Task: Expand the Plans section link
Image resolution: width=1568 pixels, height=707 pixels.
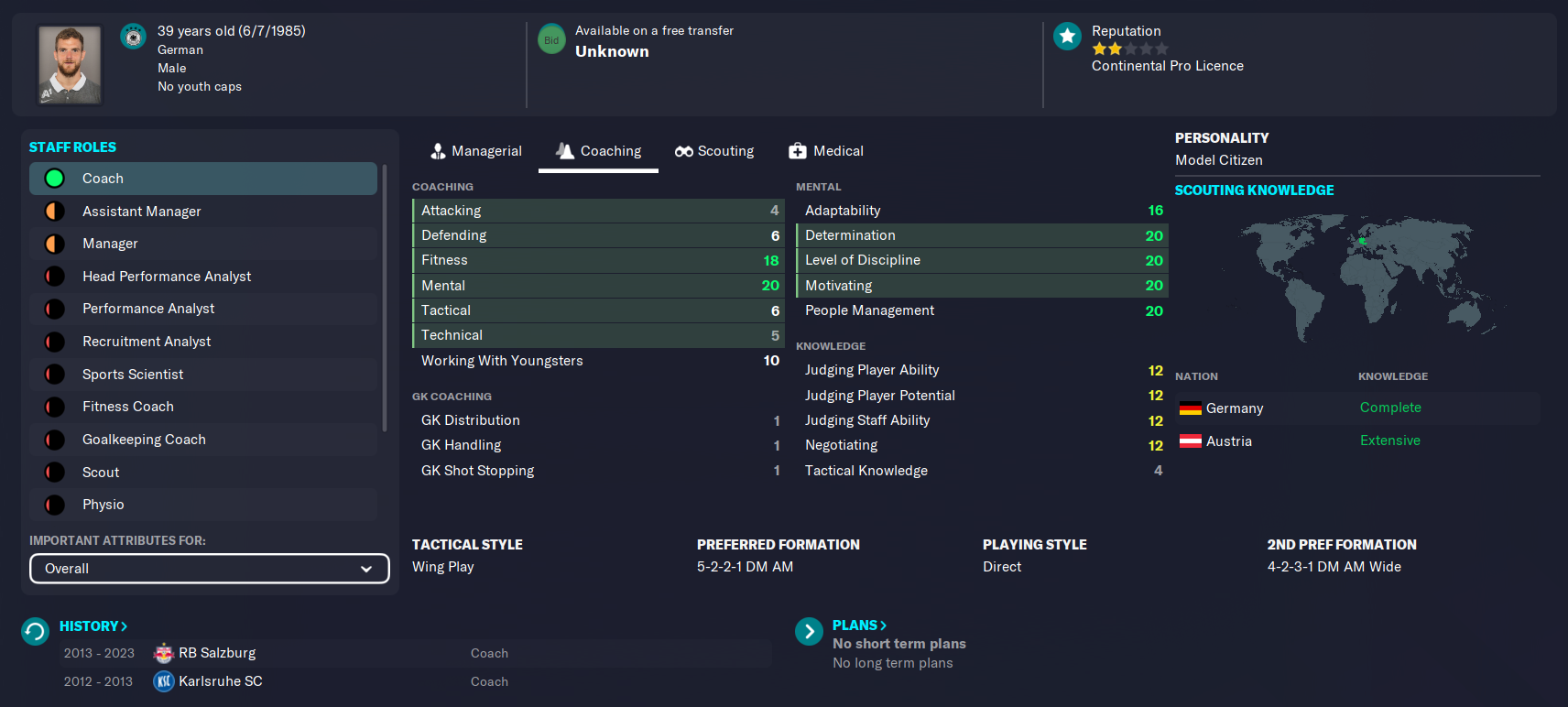Action: point(859,625)
